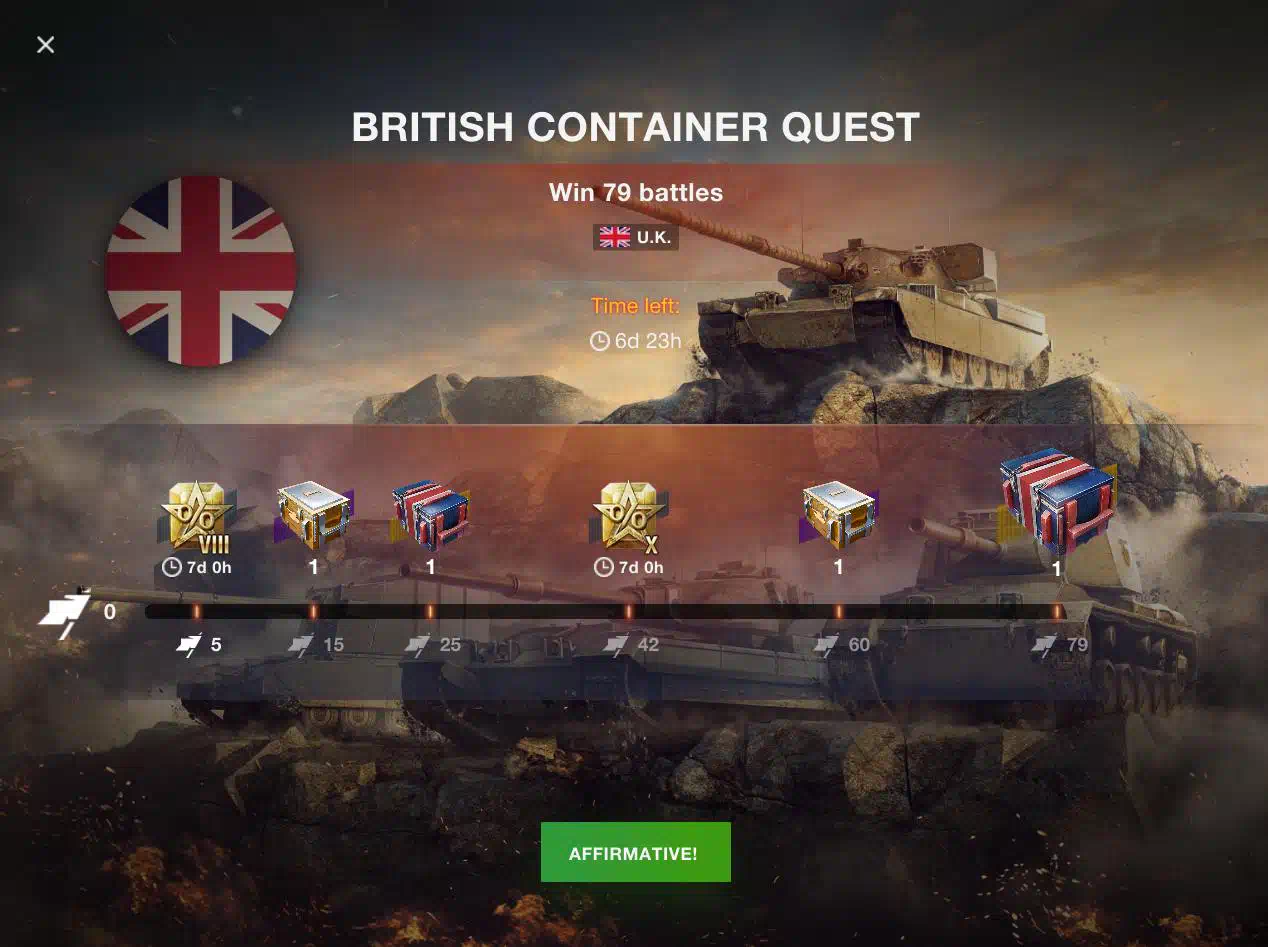
Task: Click the clock icon next to 6d 23h
Action: 600,341
